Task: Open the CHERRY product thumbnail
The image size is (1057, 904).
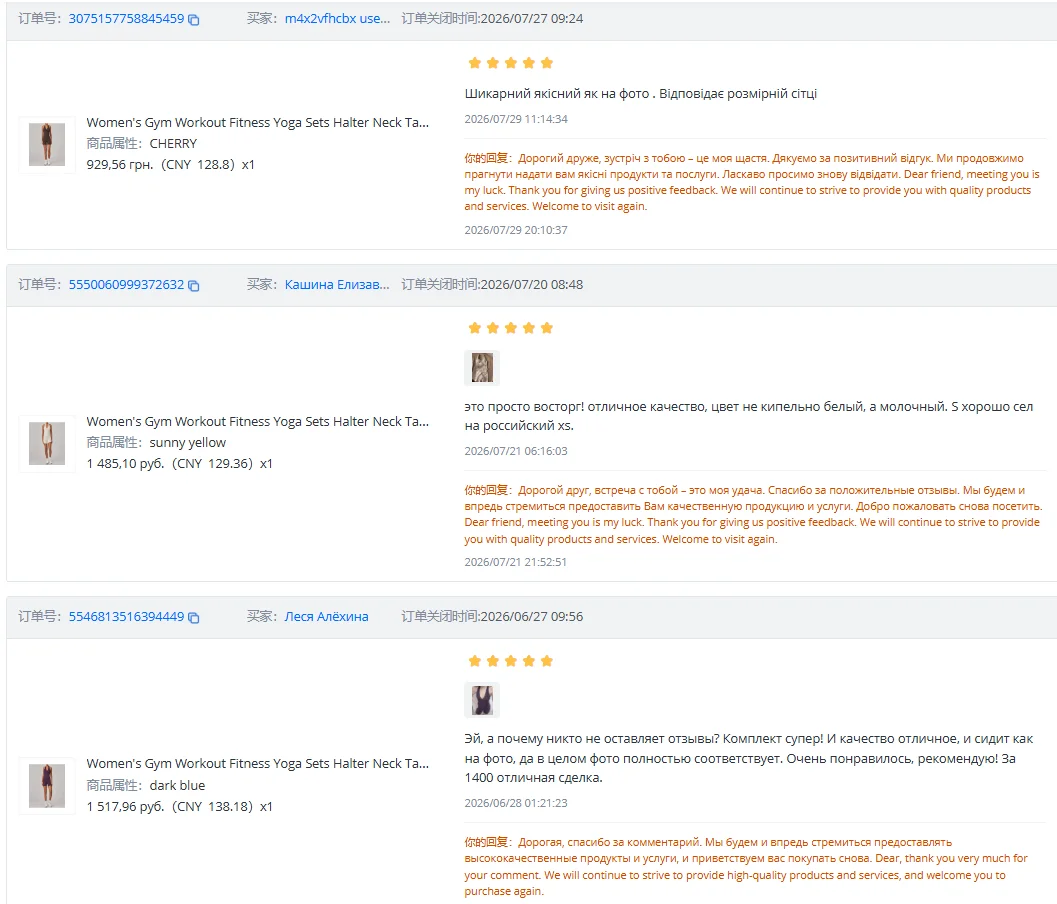Action: coord(47,144)
